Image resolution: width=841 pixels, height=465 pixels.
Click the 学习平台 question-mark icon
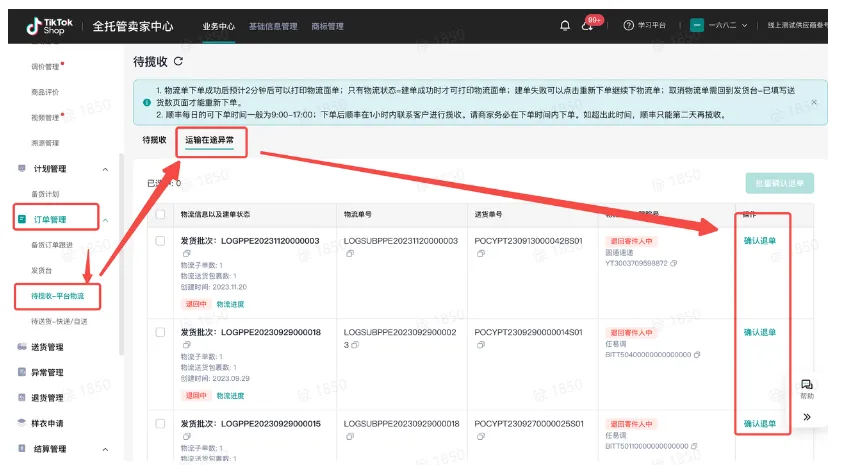(x=628, y=25)
